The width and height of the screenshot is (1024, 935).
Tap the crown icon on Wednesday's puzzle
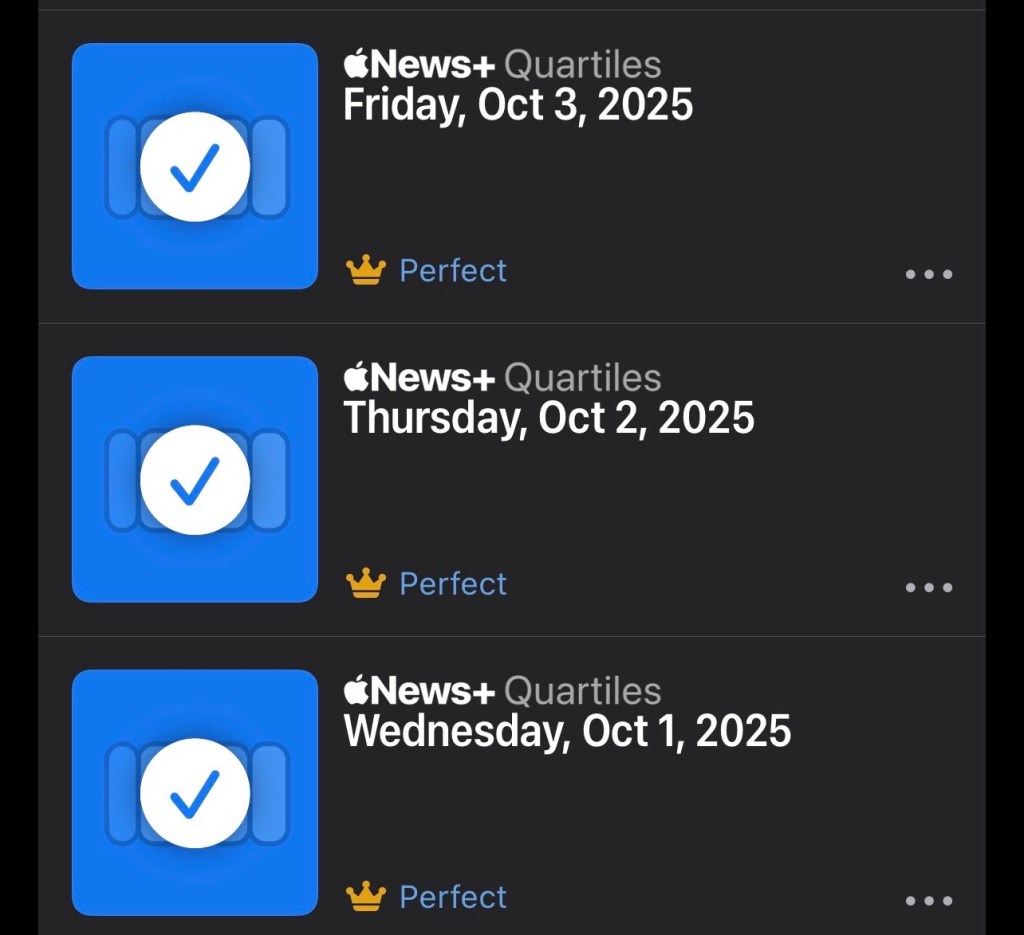[x=365, y=896]
